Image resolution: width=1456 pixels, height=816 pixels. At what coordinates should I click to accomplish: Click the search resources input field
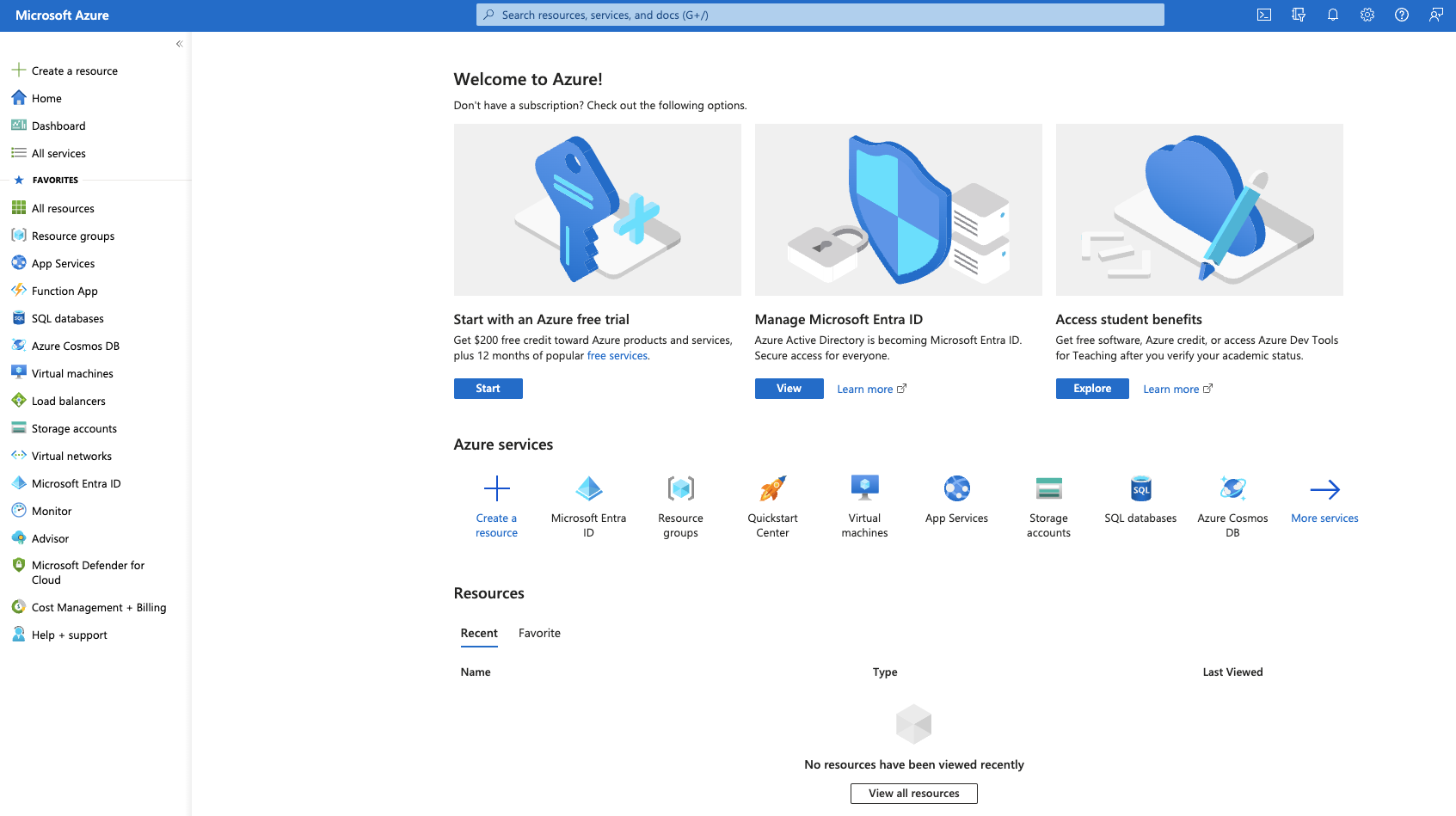pyautogui.click(x=820, y=15)
